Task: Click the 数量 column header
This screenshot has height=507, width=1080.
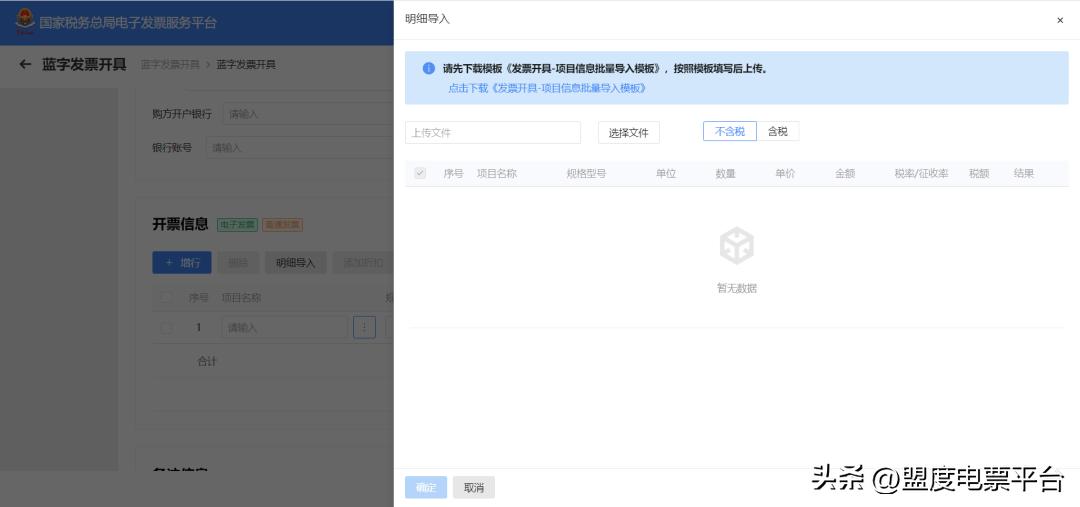Action: (x=725, y=174)
